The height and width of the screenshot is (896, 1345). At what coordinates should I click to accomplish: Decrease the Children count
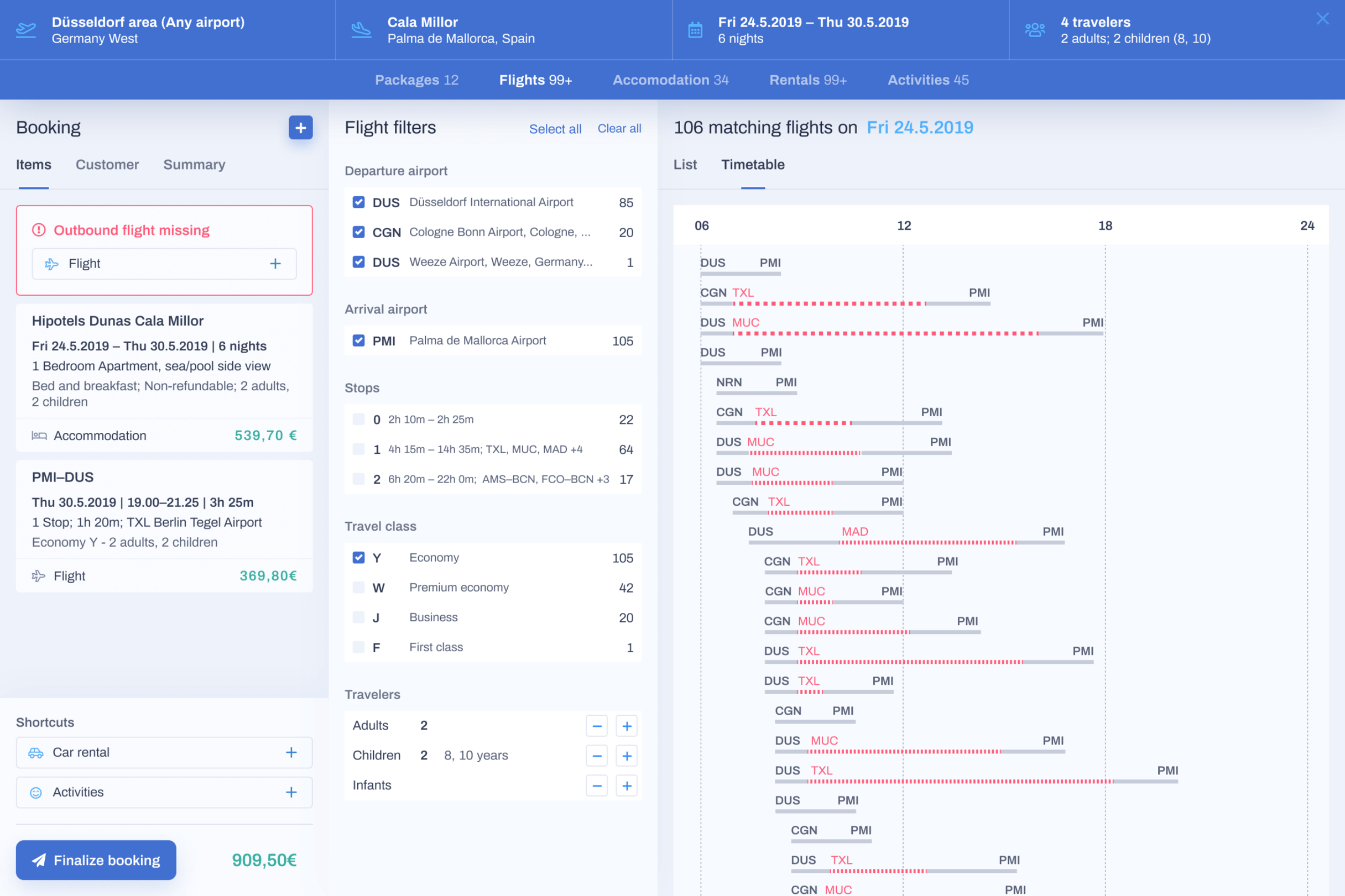click(x=596, y=756)
